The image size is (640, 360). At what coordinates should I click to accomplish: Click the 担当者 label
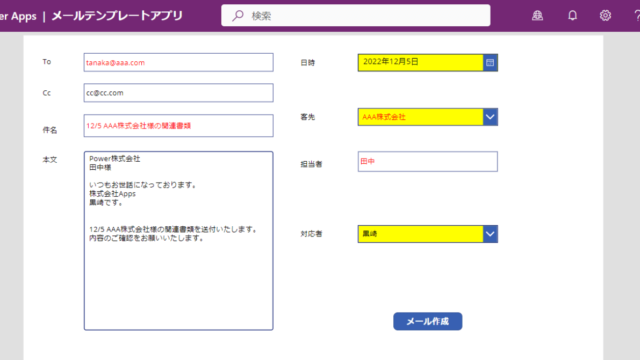tap(311, 164)
